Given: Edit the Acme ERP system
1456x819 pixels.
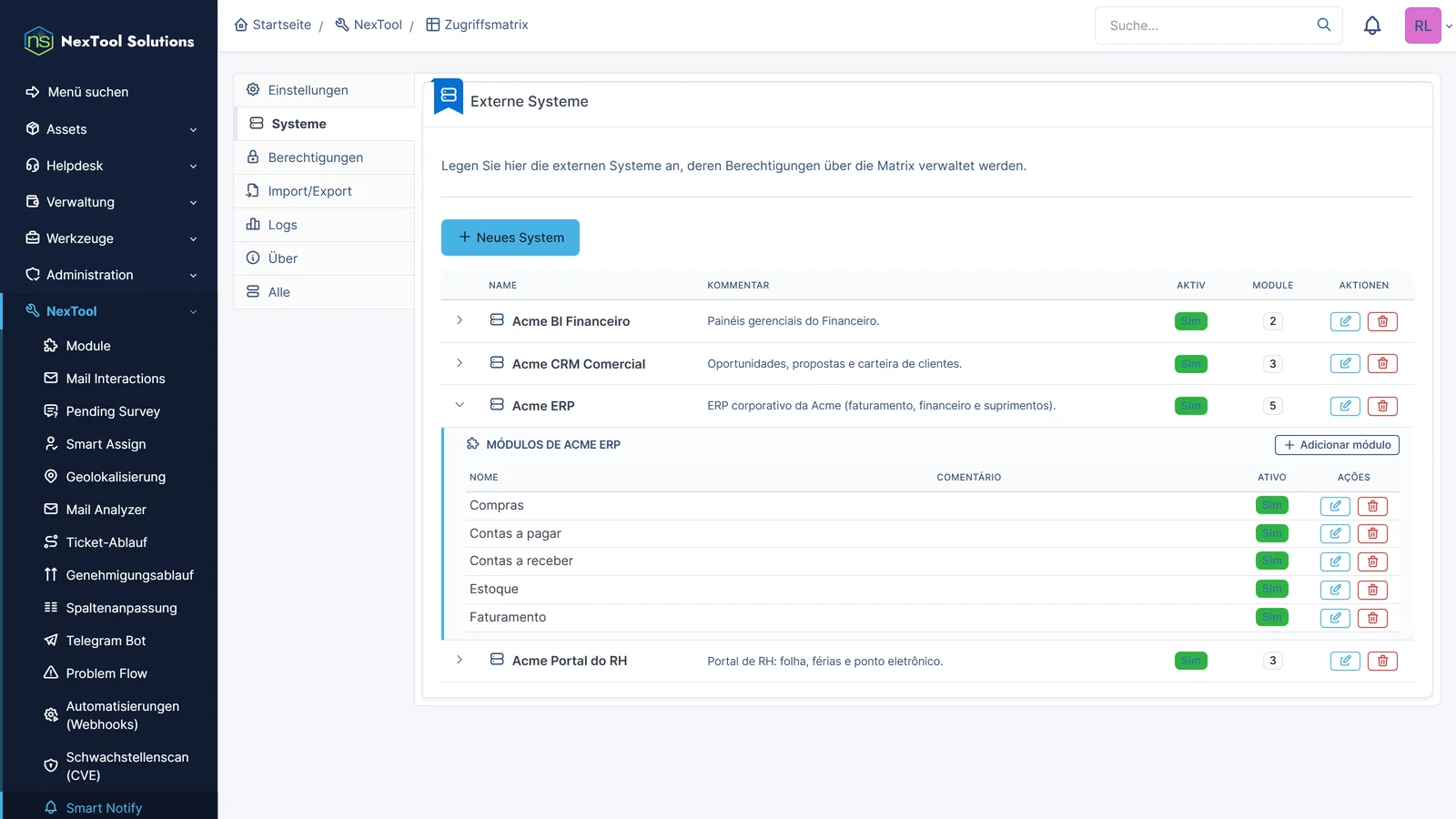Looking at the screenshot, I should (1345, 406).
